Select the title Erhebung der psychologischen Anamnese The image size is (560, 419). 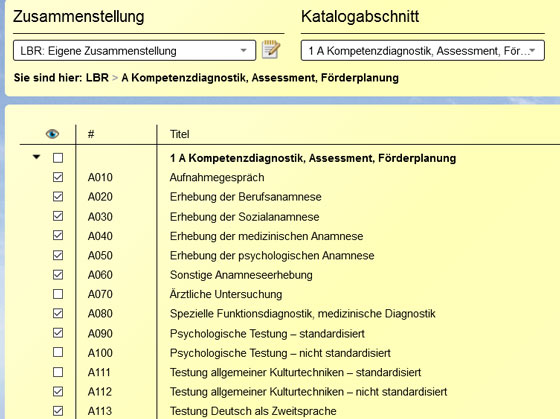272,255
